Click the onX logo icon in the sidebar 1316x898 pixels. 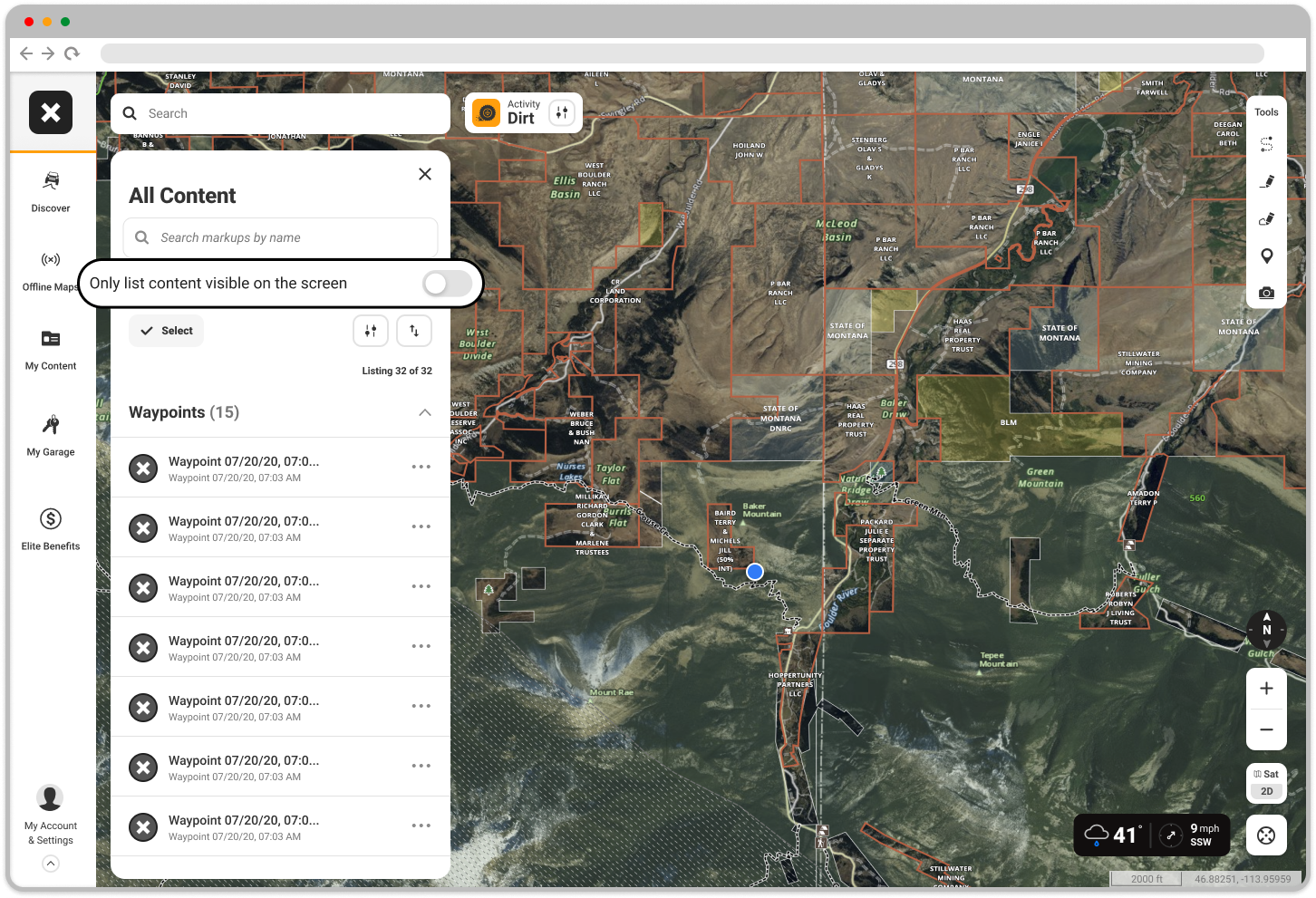51,112
